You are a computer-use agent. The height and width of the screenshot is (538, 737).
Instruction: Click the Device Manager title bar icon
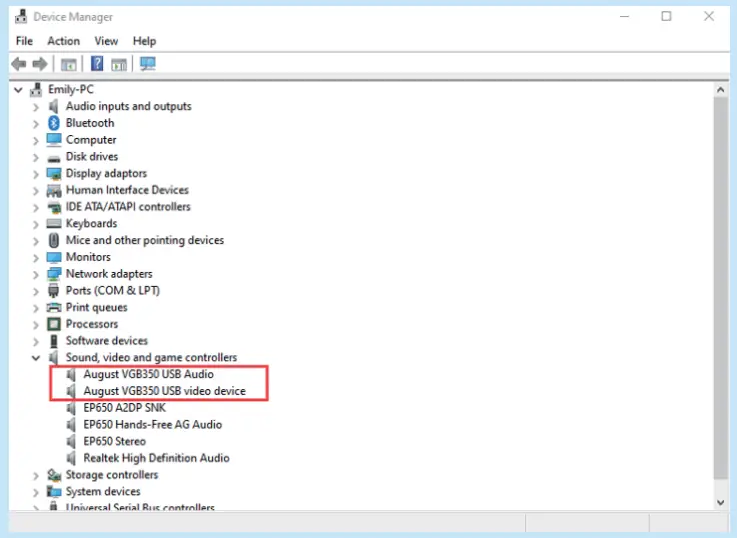coord(21,16)
